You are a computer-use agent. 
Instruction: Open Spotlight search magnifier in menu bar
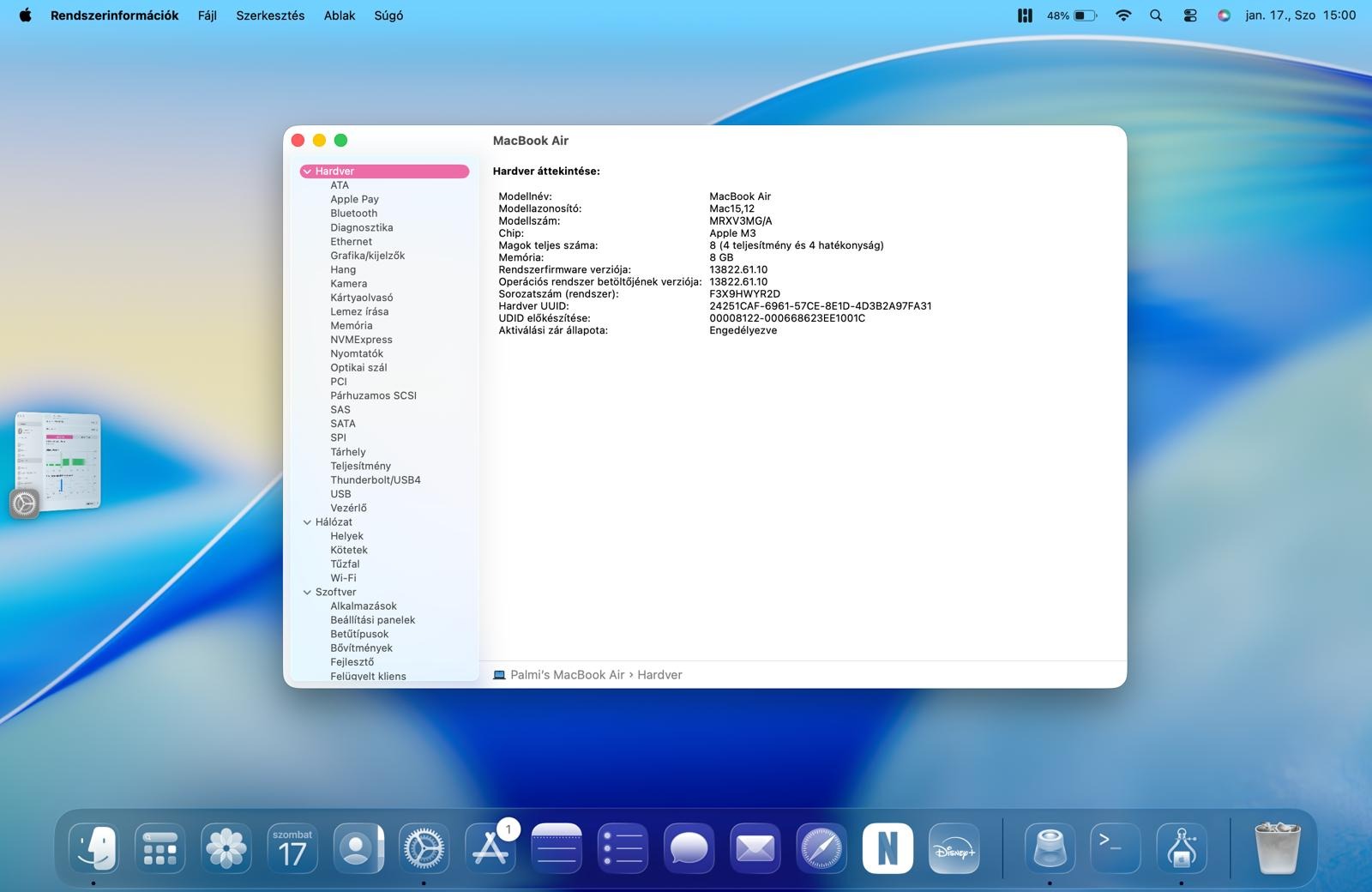coord(1156,15)
